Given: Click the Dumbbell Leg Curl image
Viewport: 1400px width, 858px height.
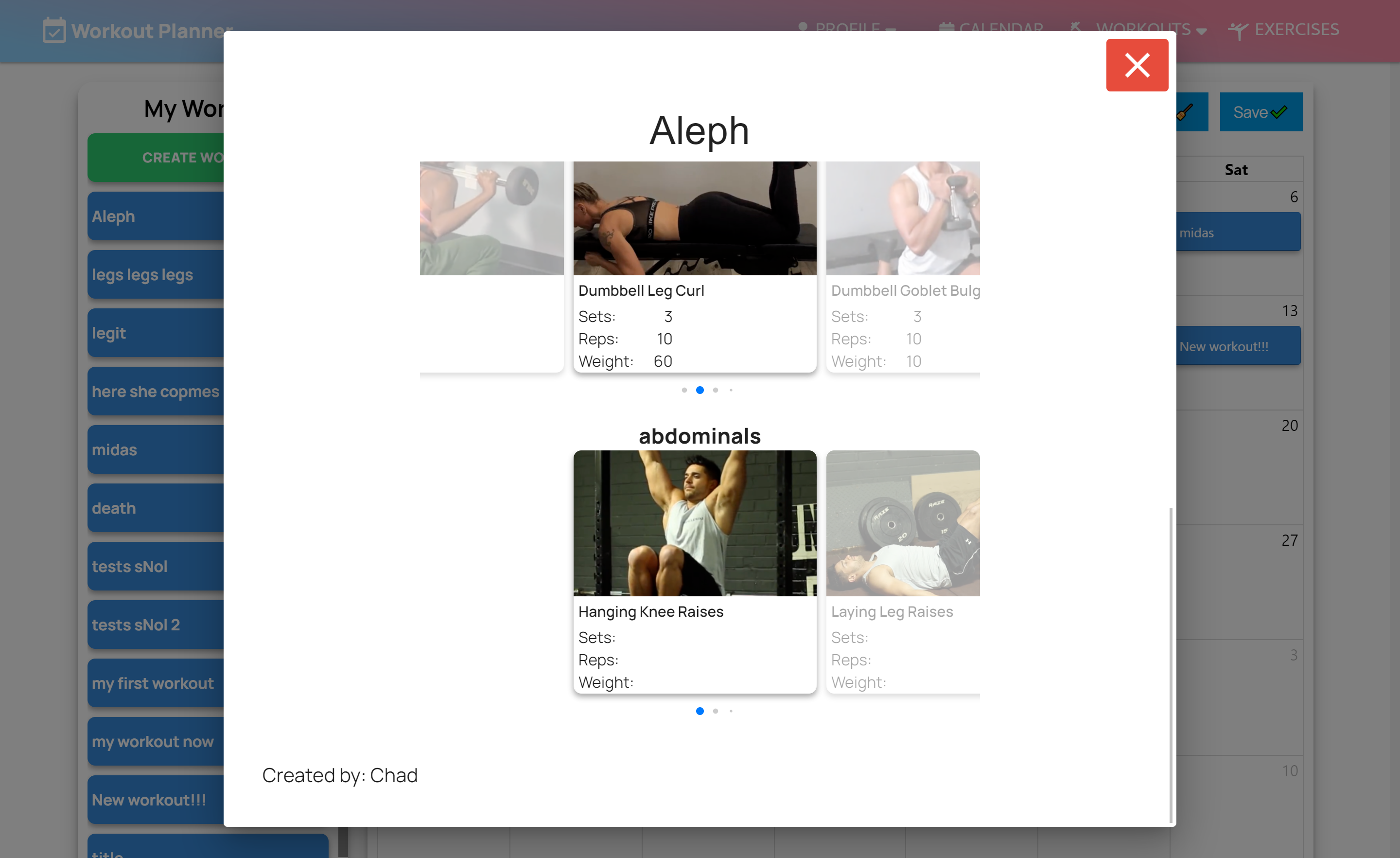Looking at the screenshot, I should 694,218.
